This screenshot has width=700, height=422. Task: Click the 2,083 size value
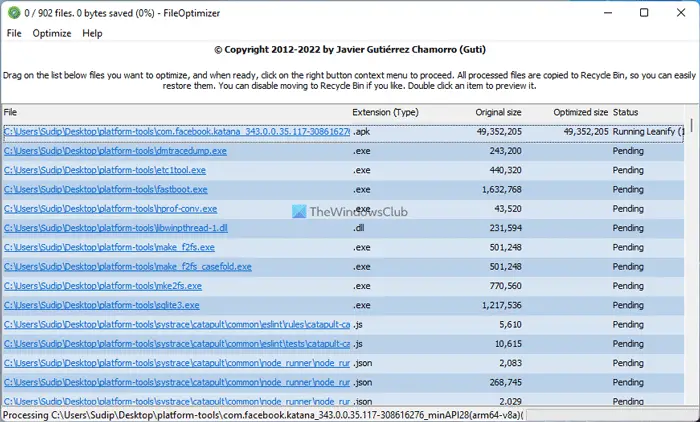pyautogui.click(x=510, y=363)
